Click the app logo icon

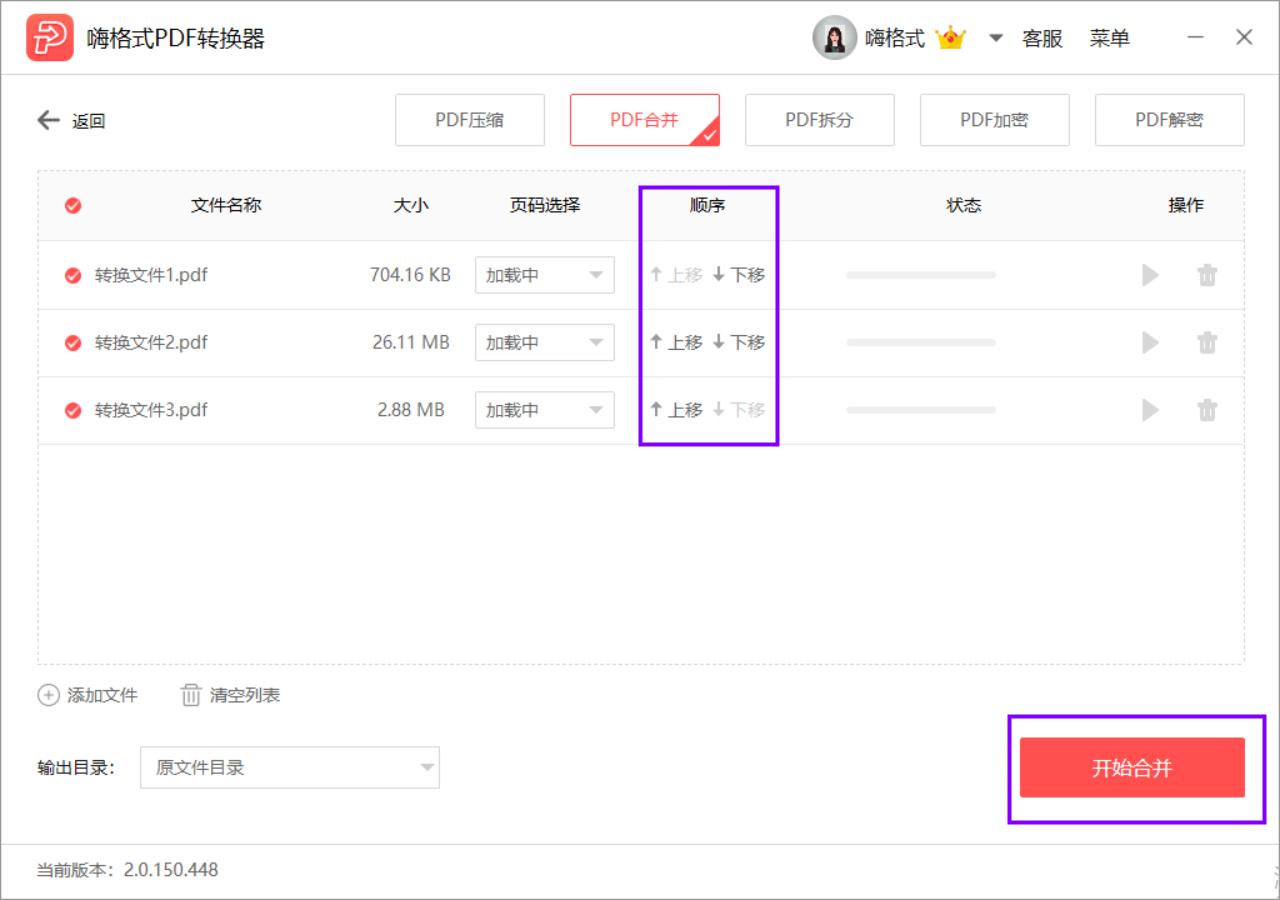point(50,38)
